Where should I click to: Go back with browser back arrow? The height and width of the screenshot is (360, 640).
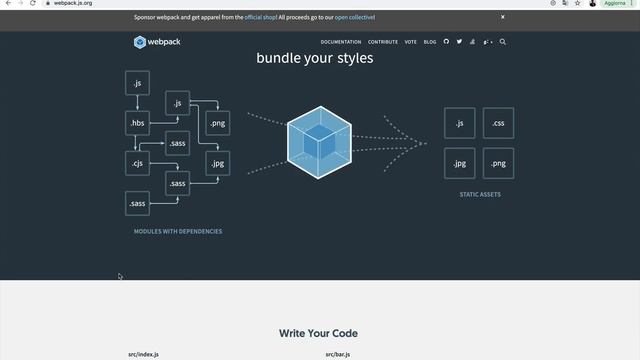click(8, 3)
